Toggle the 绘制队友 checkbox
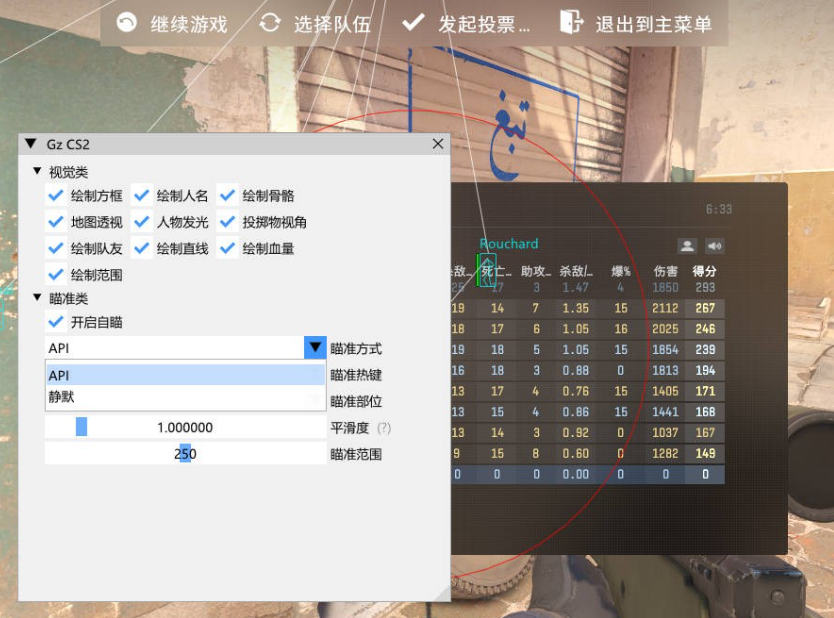 coord(55,248)
